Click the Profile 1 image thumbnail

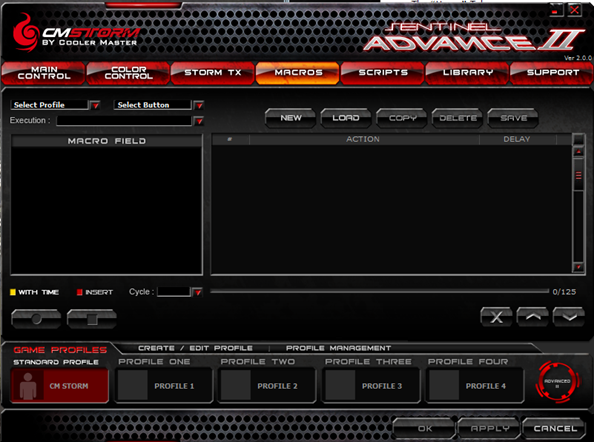tap(132, 386)
